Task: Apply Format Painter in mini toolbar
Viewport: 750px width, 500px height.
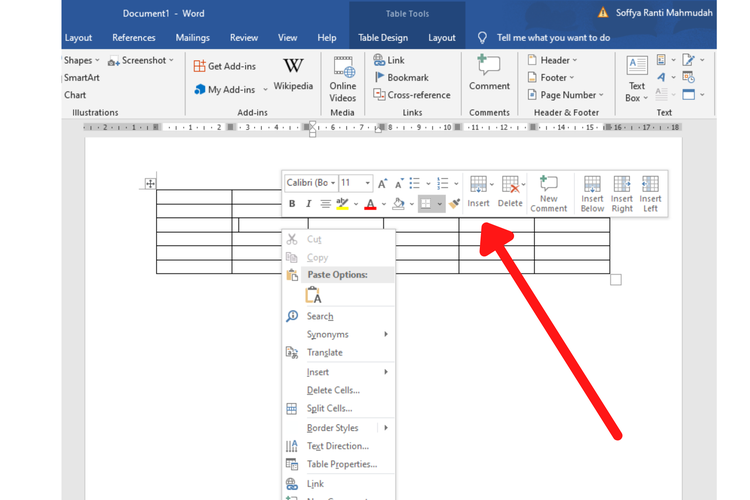Action: pos(454,204)
